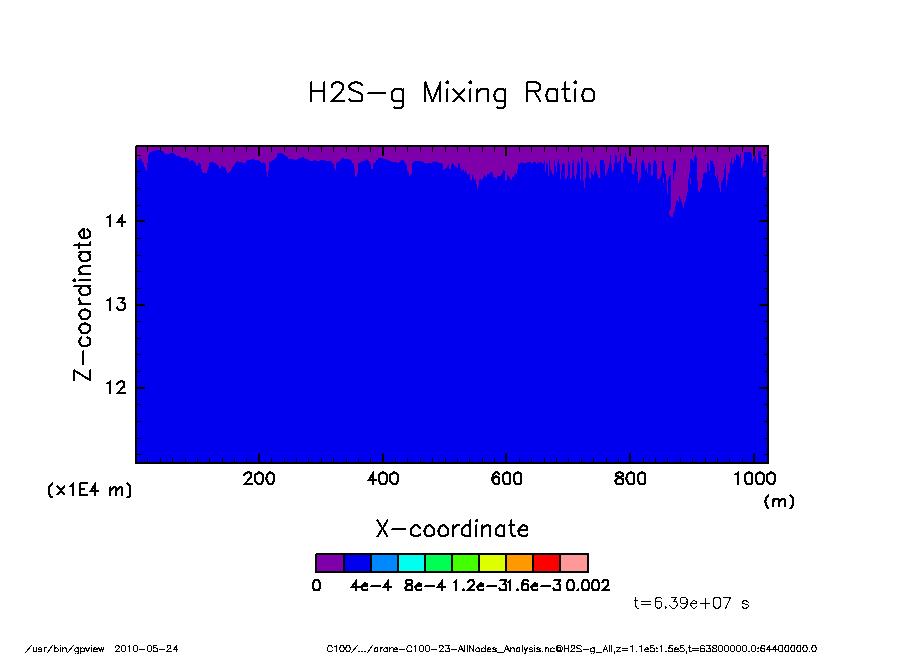Click the 'Z-coordinate' axis label
The height and width of the screenshot is (654, 904).
pyautogui.click(x=82, y=305)
